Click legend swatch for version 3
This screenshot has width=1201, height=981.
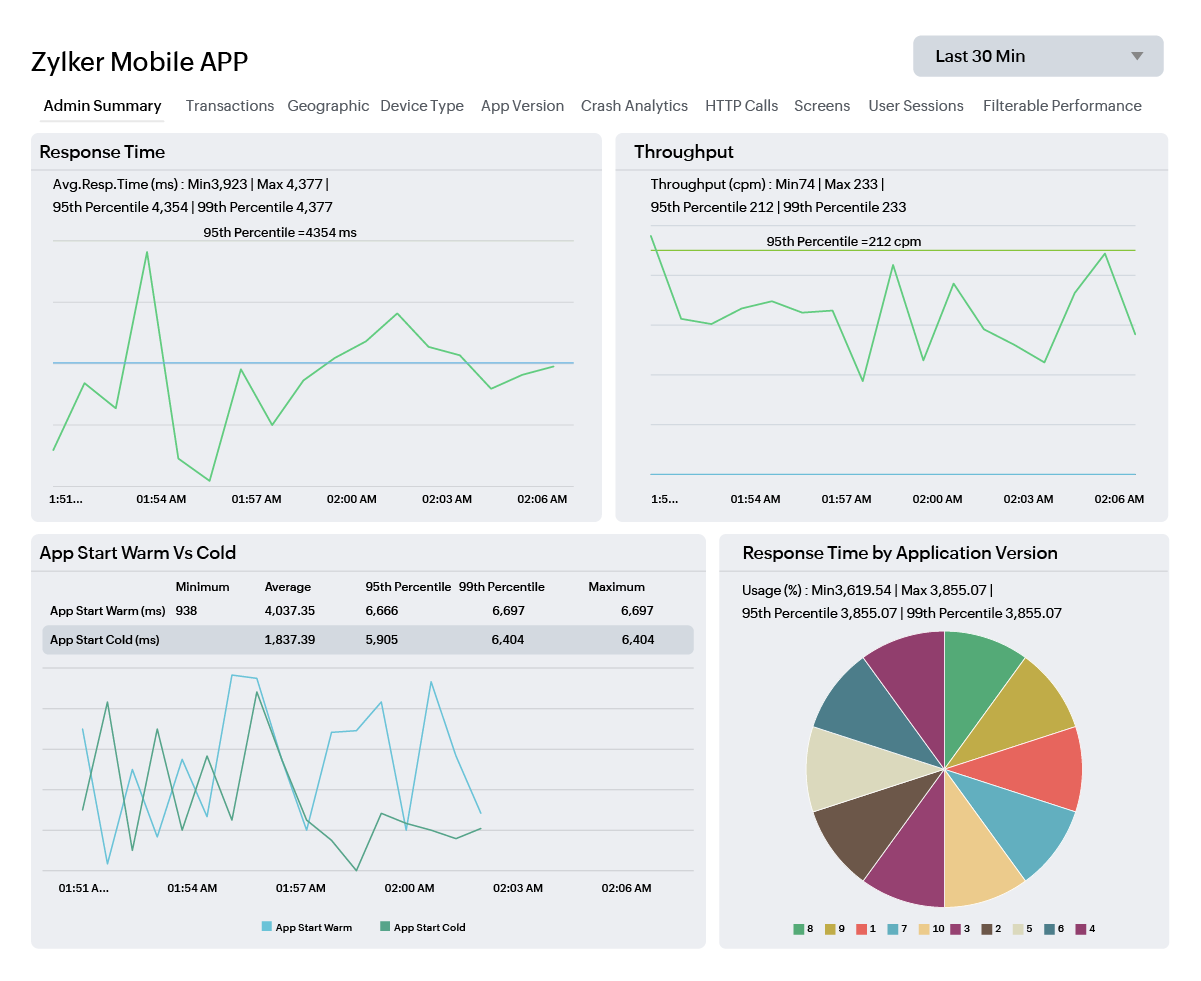[956, 929]
